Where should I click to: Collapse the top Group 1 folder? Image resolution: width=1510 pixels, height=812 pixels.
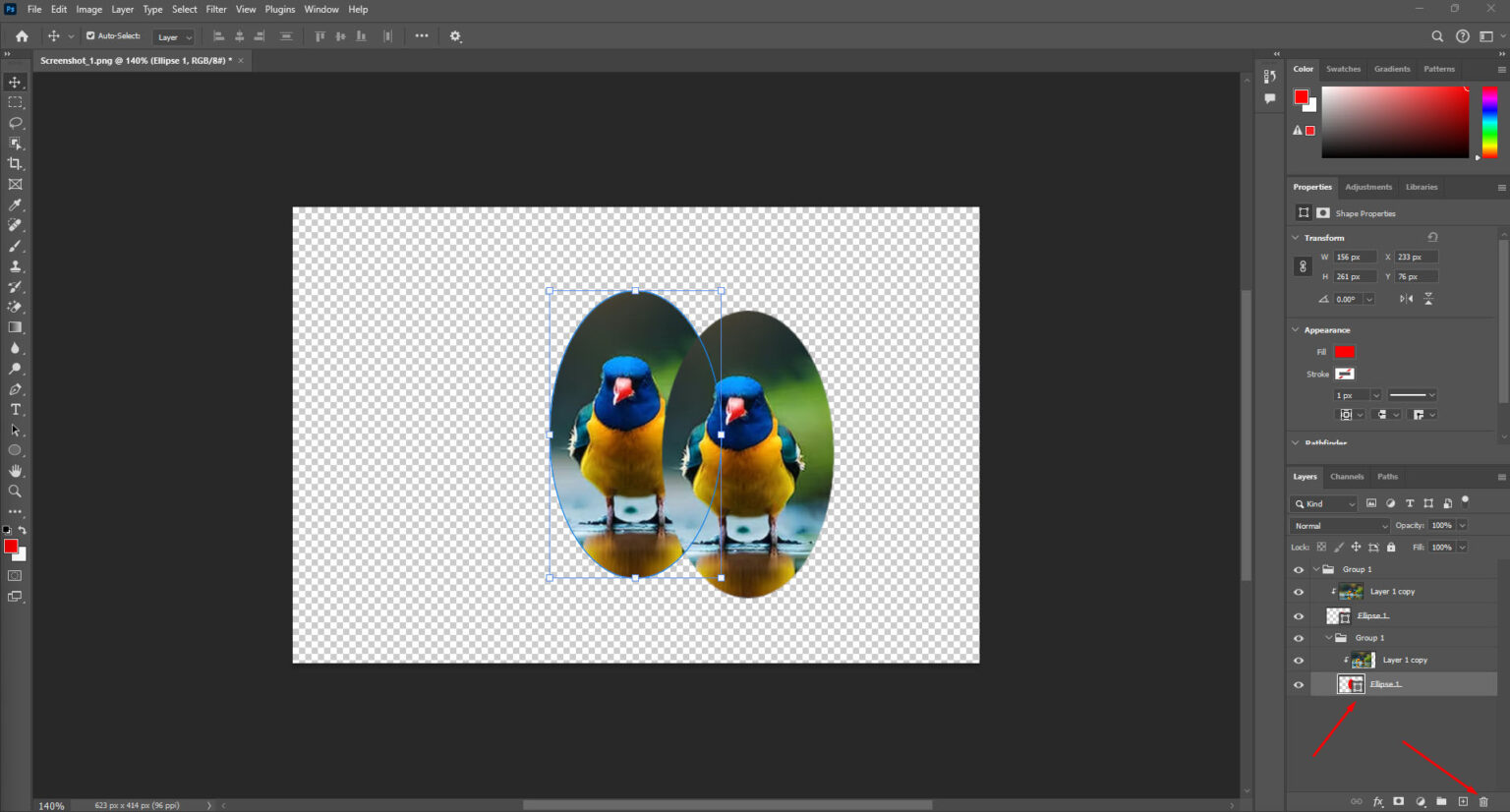click(1314, 569)
